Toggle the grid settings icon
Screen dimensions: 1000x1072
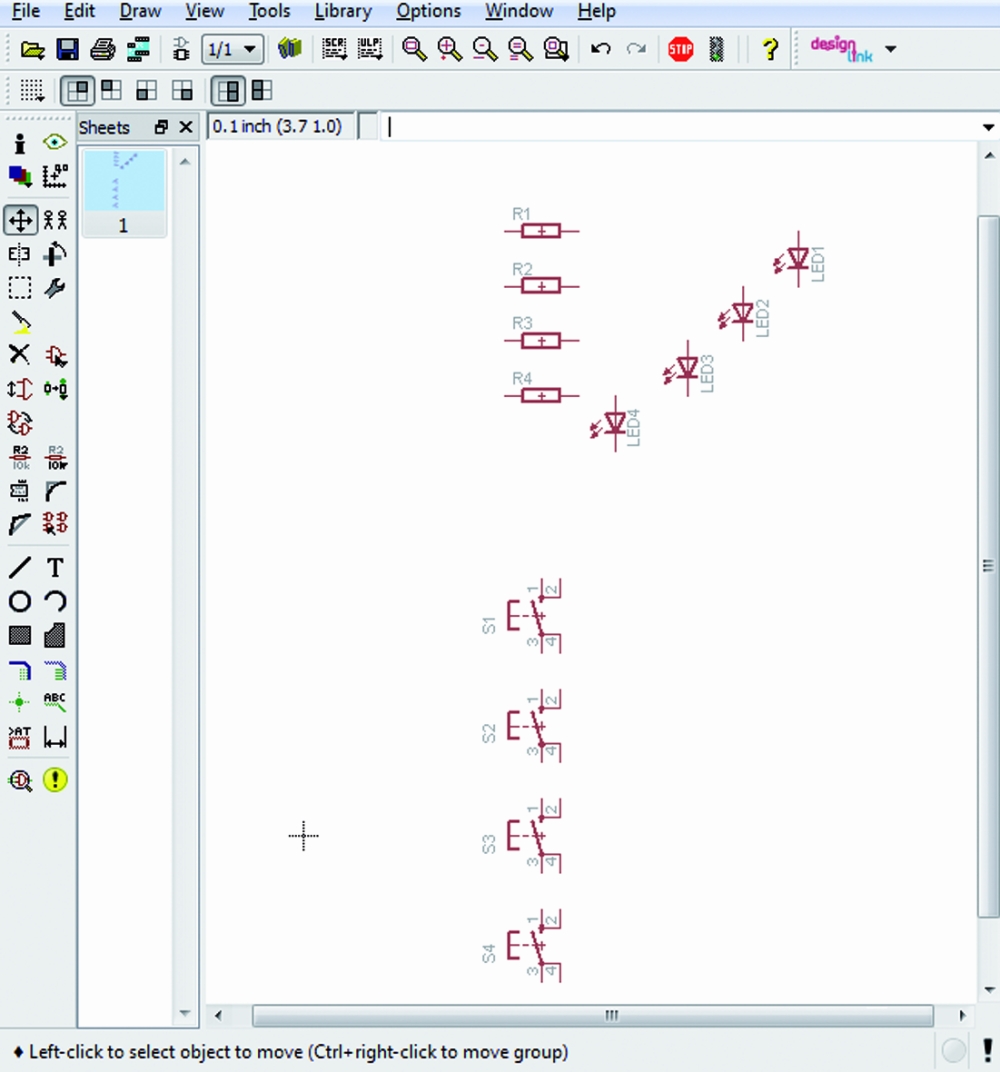click(x=31, y=91)
